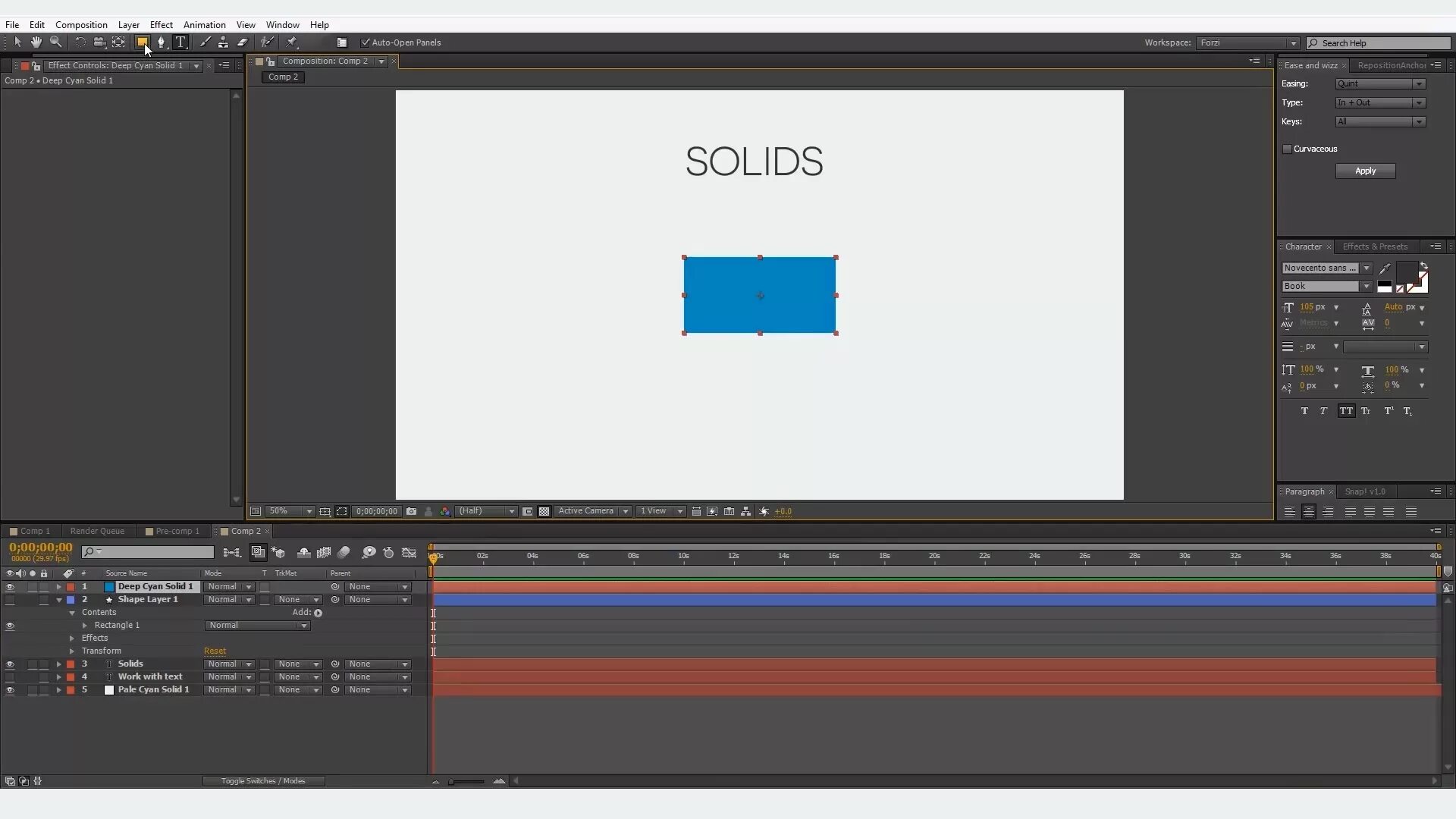
Task: Open the Effect menu
Action: tap(161, 25)
